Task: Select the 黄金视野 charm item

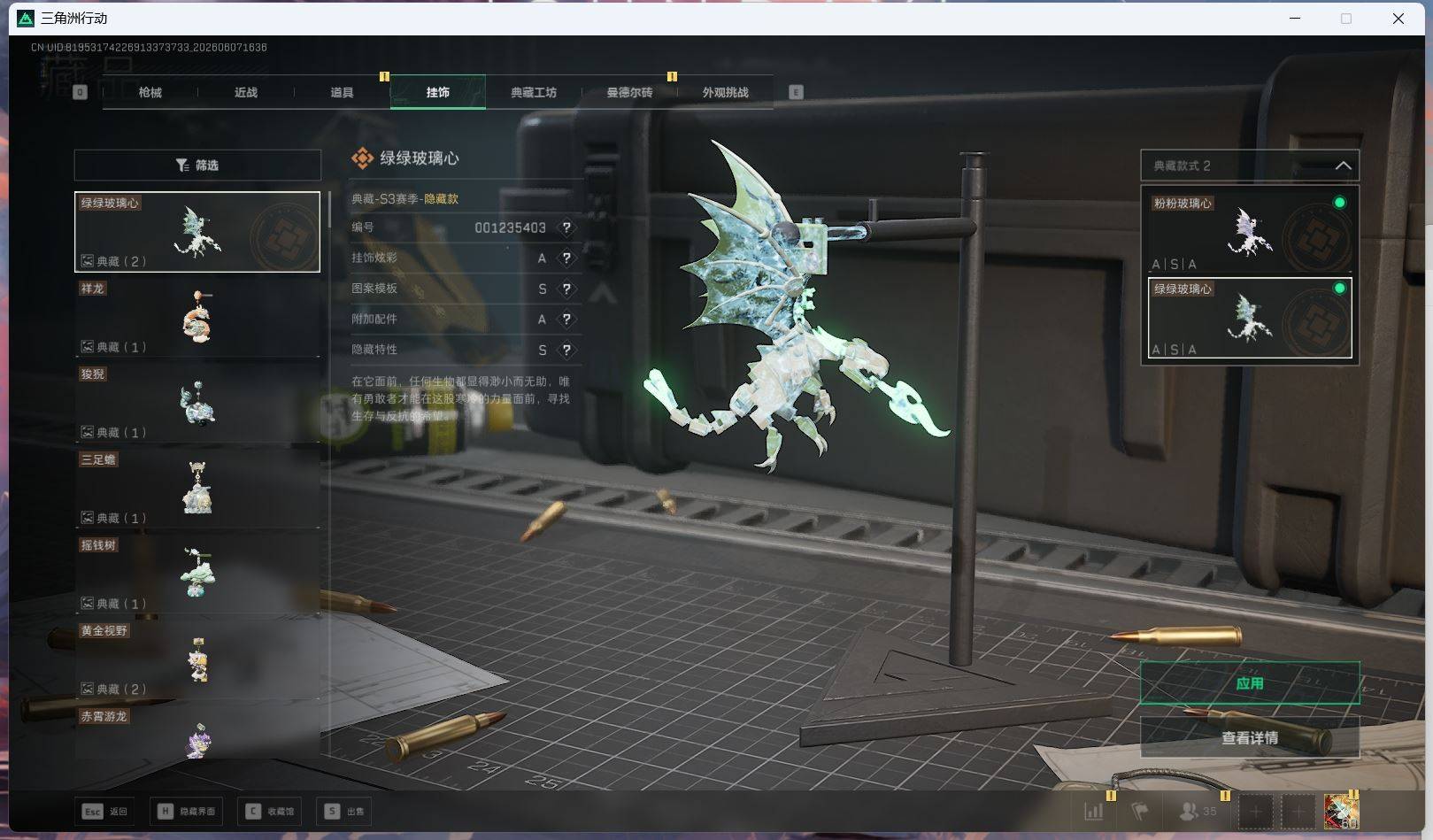Action: [197, 660]
